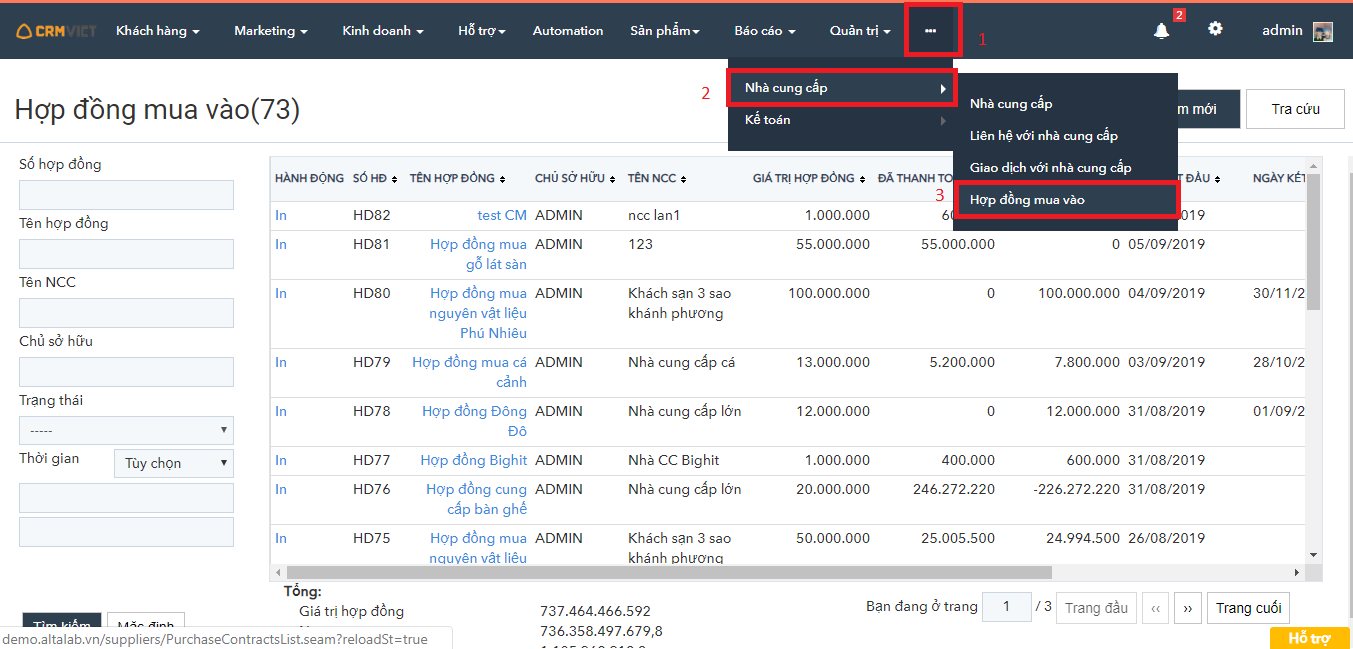Open Hợp đồng mua gỗ lát sàn link
This screenshot has width=1353, height=649.
[478, 254]
